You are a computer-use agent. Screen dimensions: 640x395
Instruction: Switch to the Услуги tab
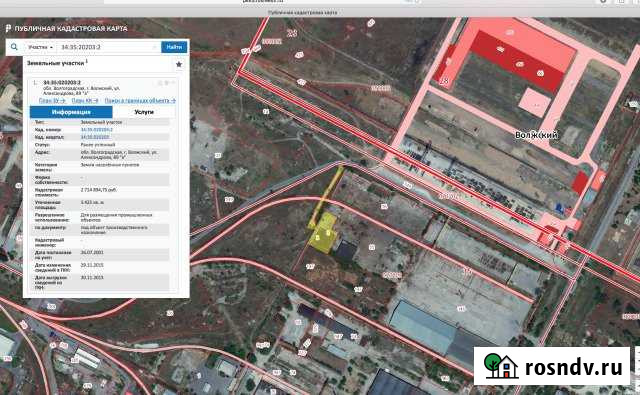(144, 112)
